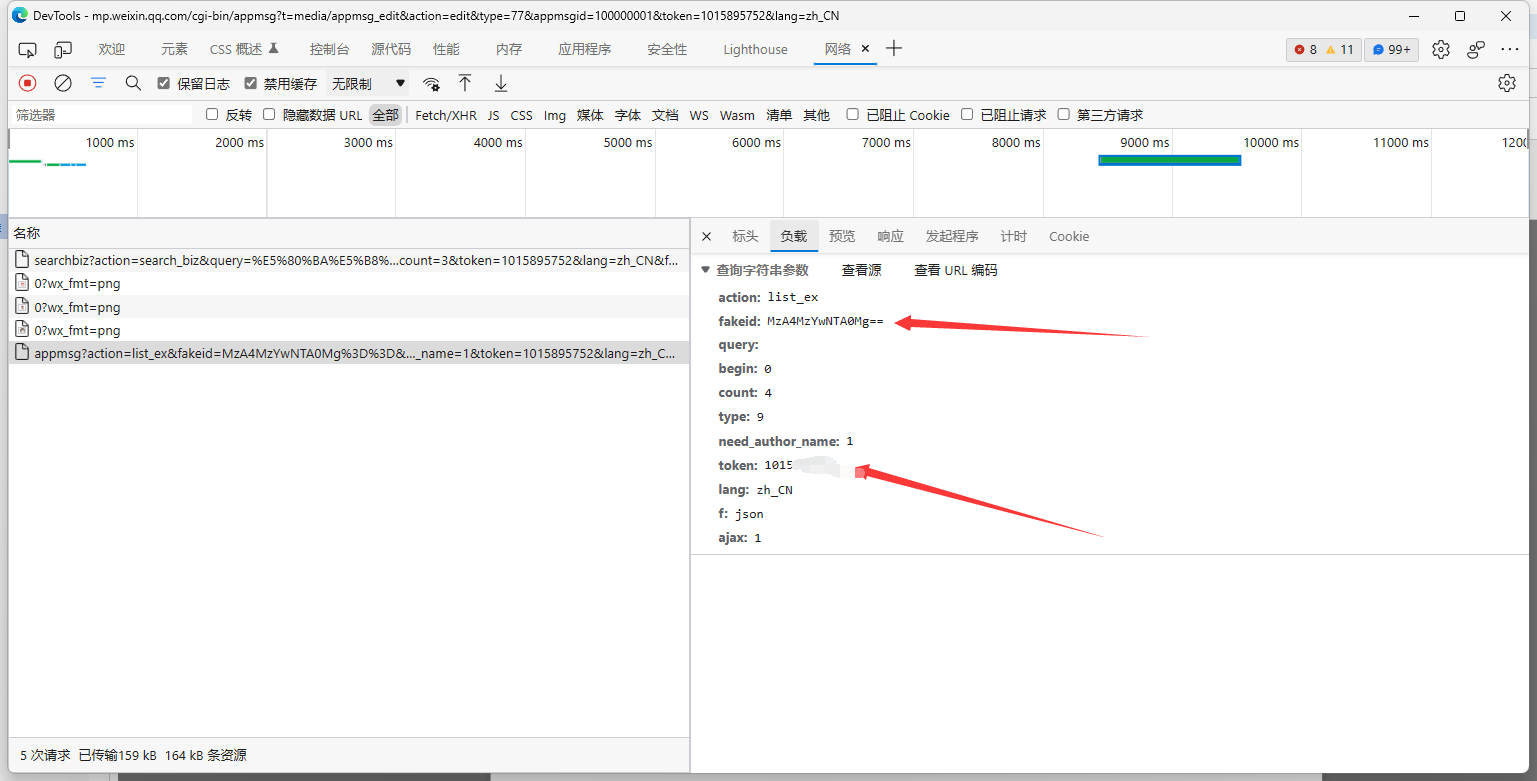Click the errors count badge 8
The width and height of the screenshot is (1537, 781).
coord(1306,49)
